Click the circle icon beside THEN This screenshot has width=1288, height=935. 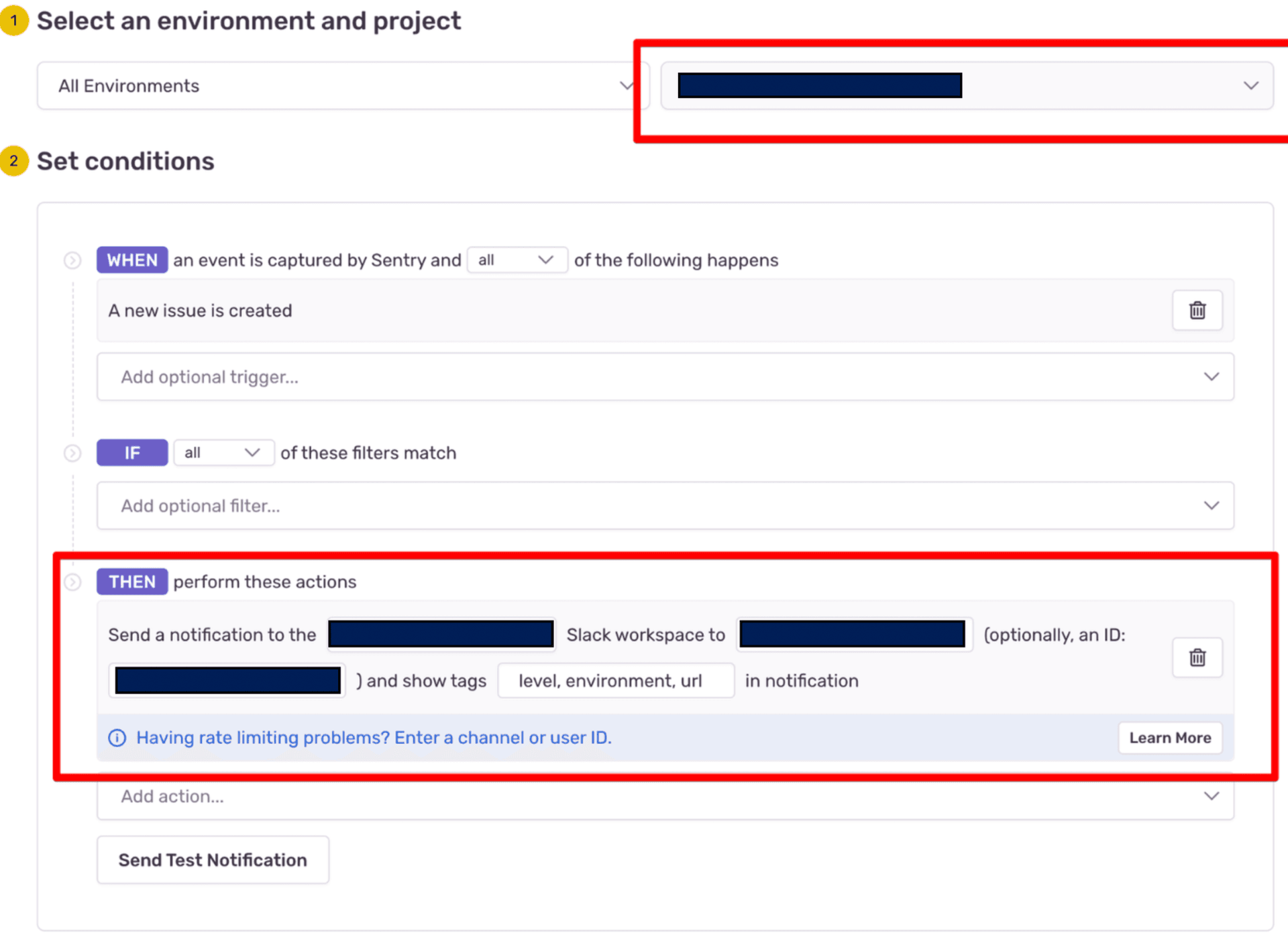(72, 582)
